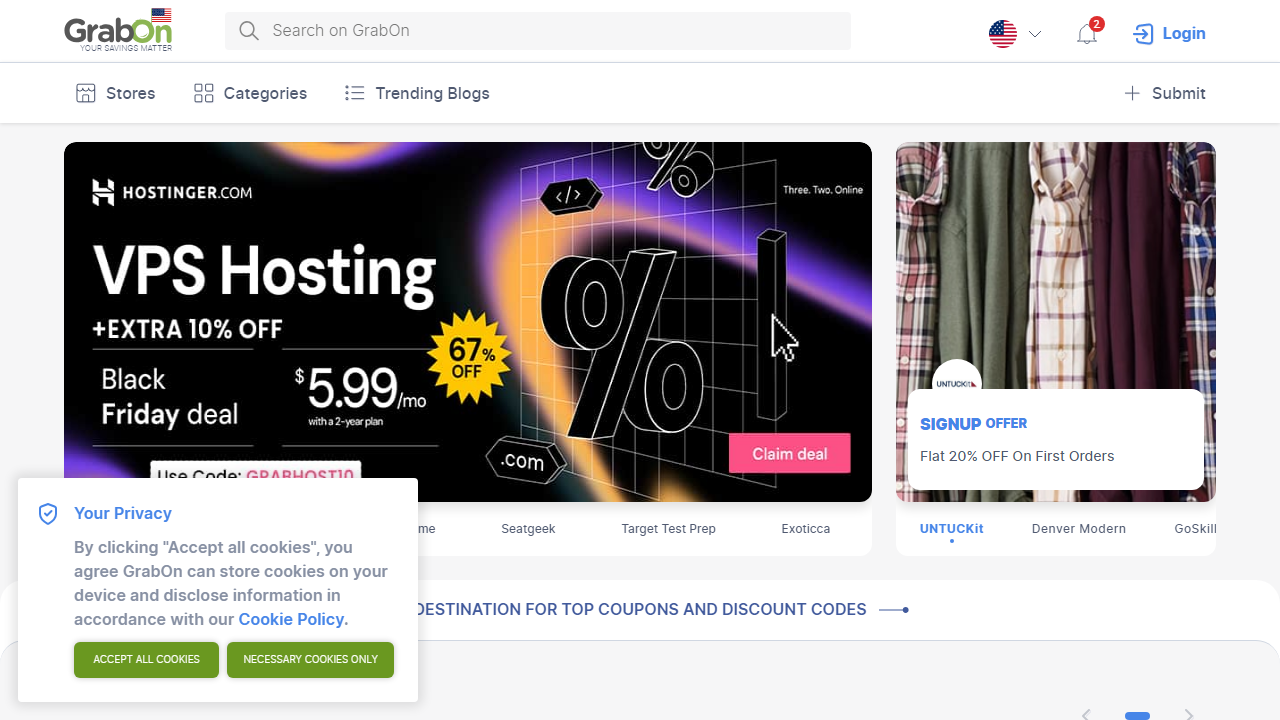Click the search magnifier icon
The image size is (1280, 720).
tap(249, 31)
